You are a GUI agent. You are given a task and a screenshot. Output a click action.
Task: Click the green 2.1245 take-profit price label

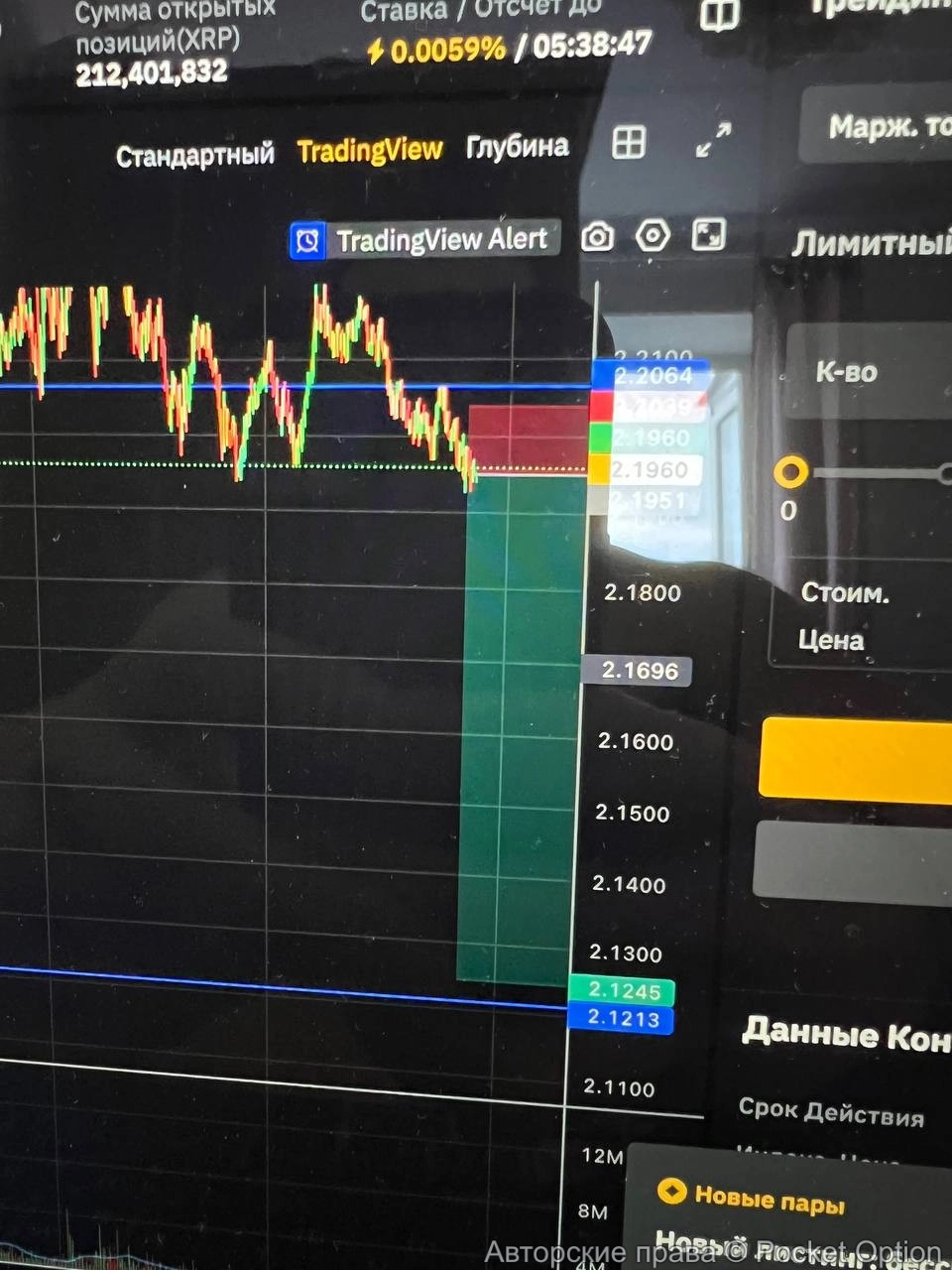coord(623,990)
